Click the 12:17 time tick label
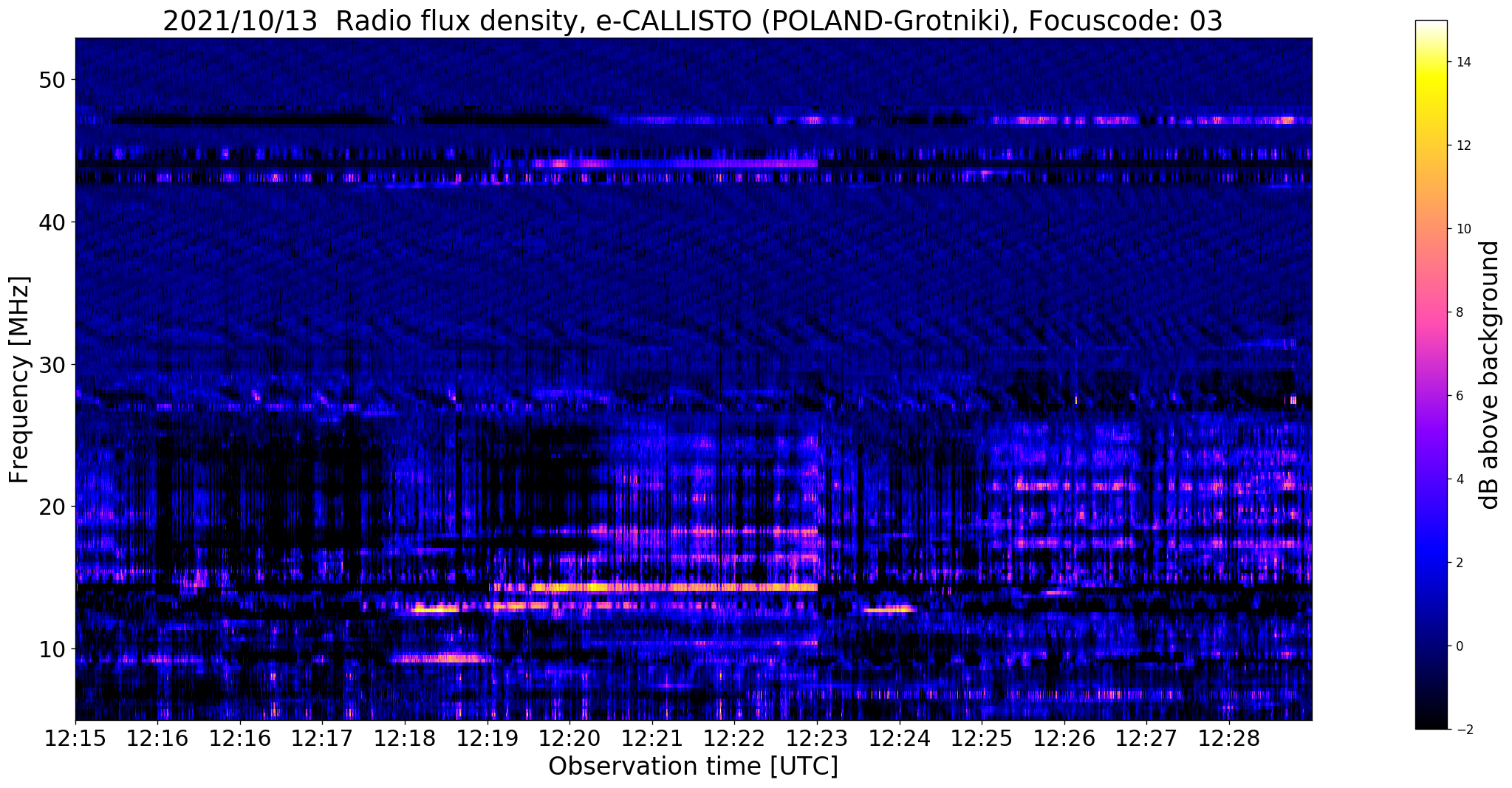1512x788 pixels. 323,739
